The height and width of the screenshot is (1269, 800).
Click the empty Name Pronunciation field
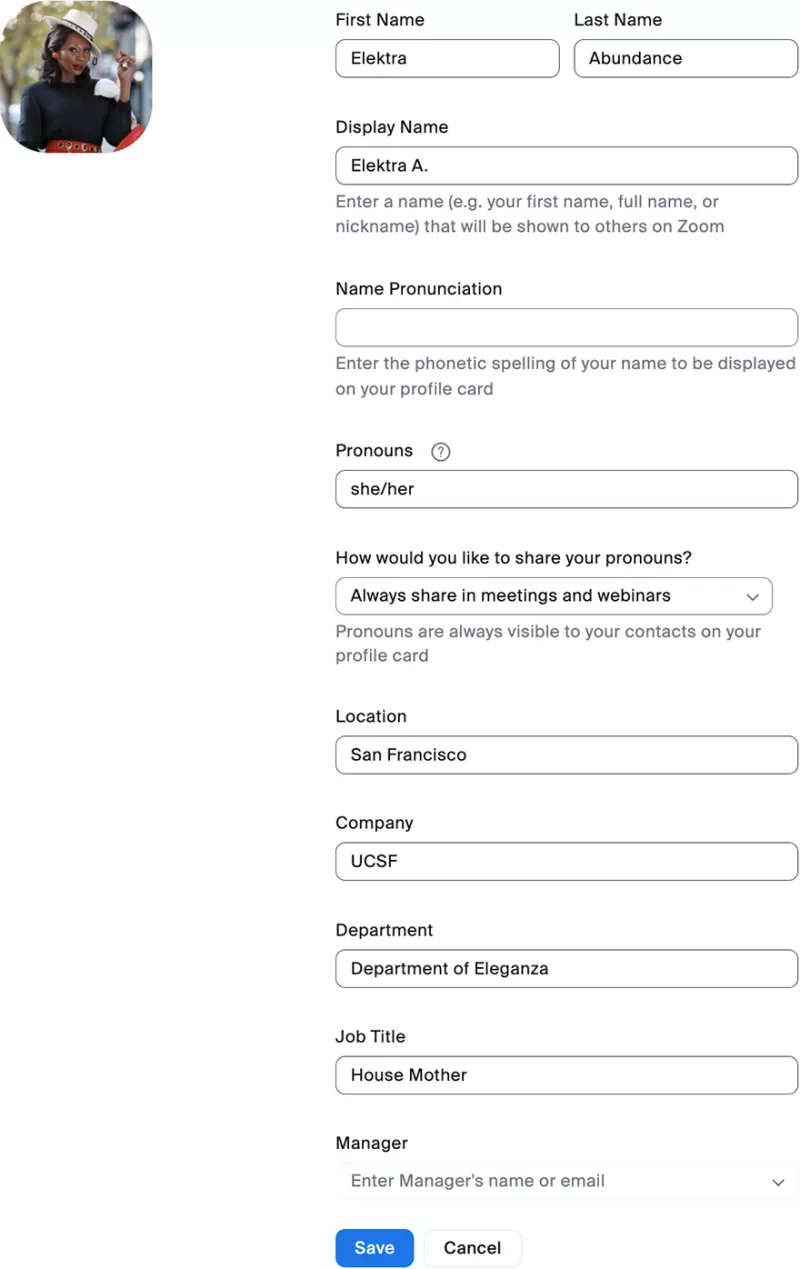tap(567, 327)
